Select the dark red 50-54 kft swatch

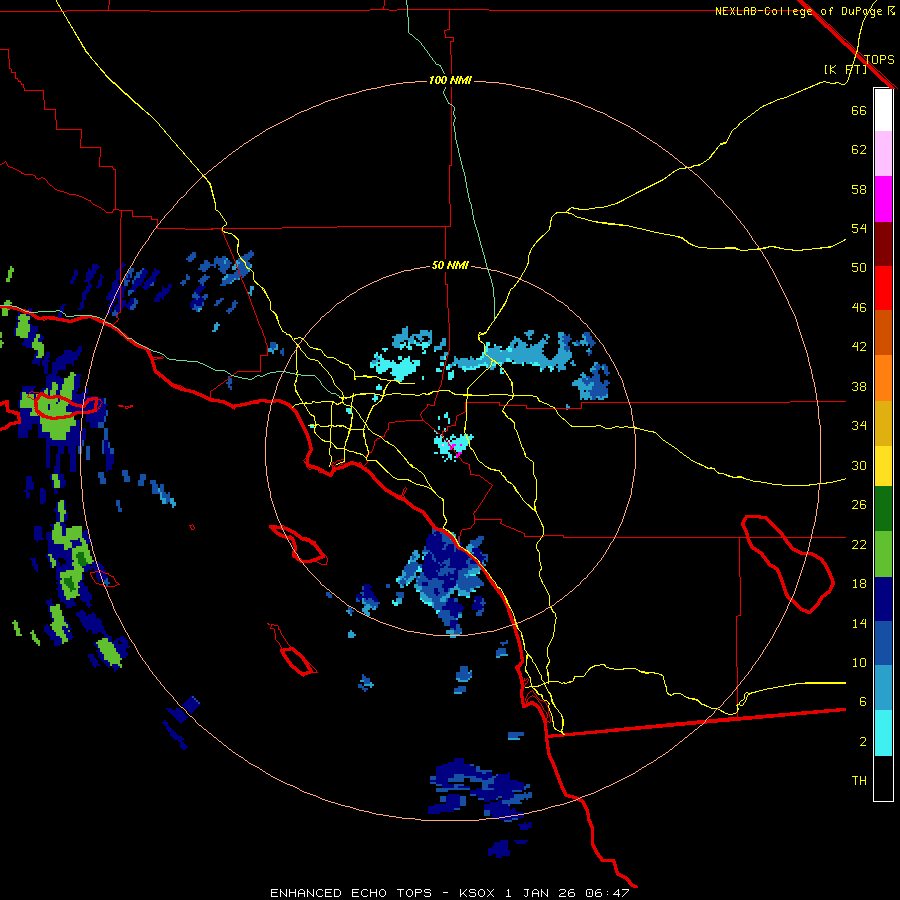pyautogui.click(x=883, y=244)
